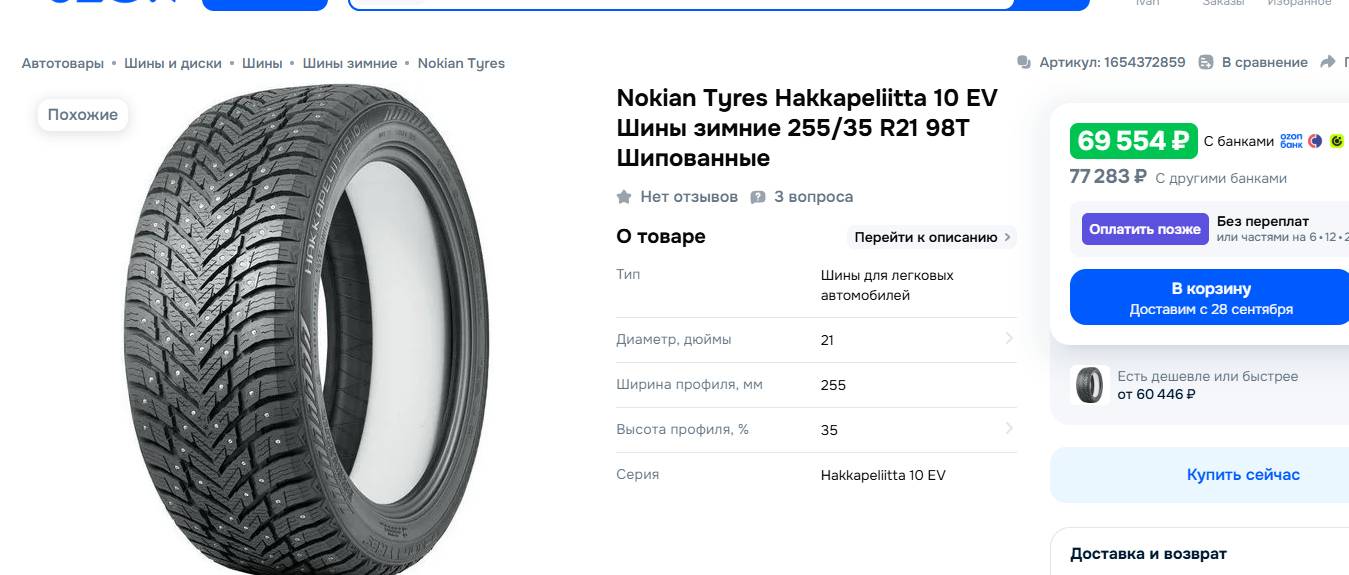
Task: Open the Шины зимние breadcrumb
Action: 350,63
